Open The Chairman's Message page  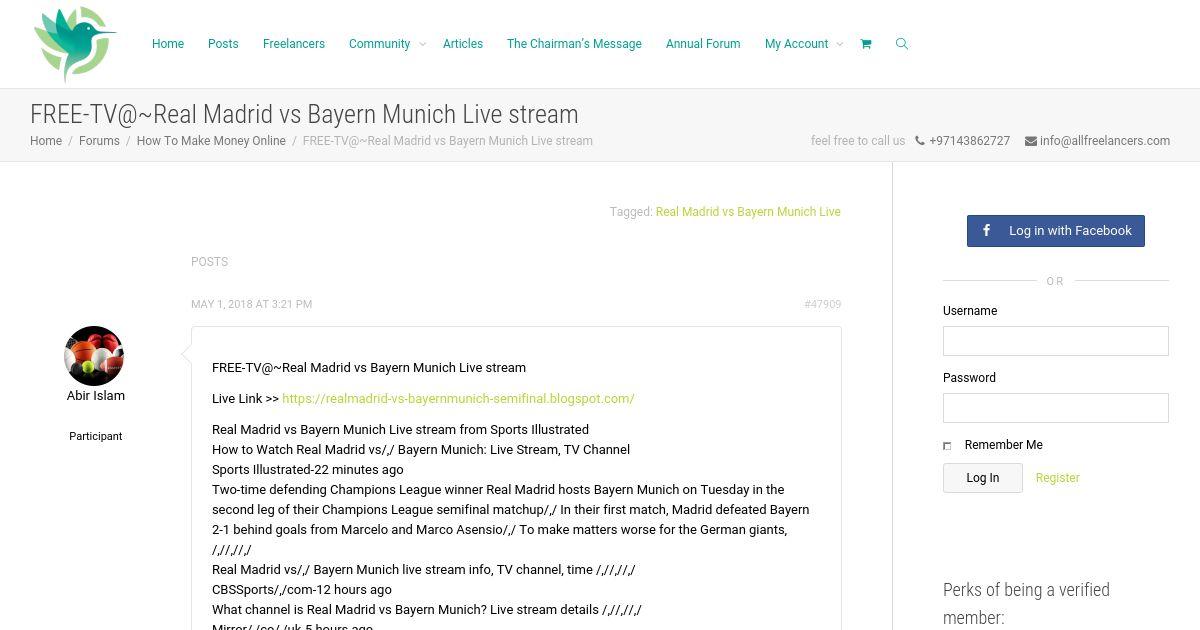574,44
